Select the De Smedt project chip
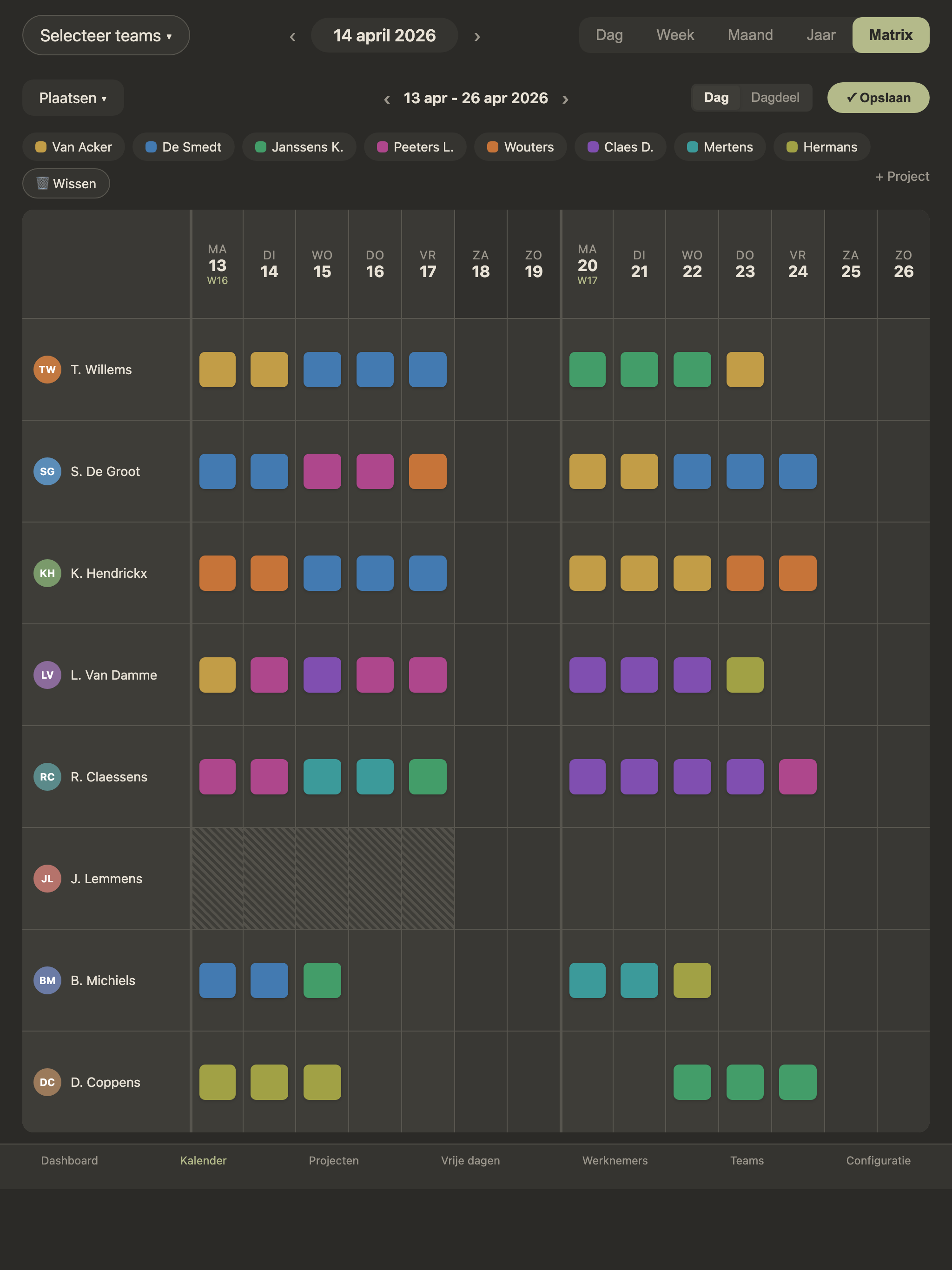The height and width of the screenshot is (1270, 952). [183, 147]
